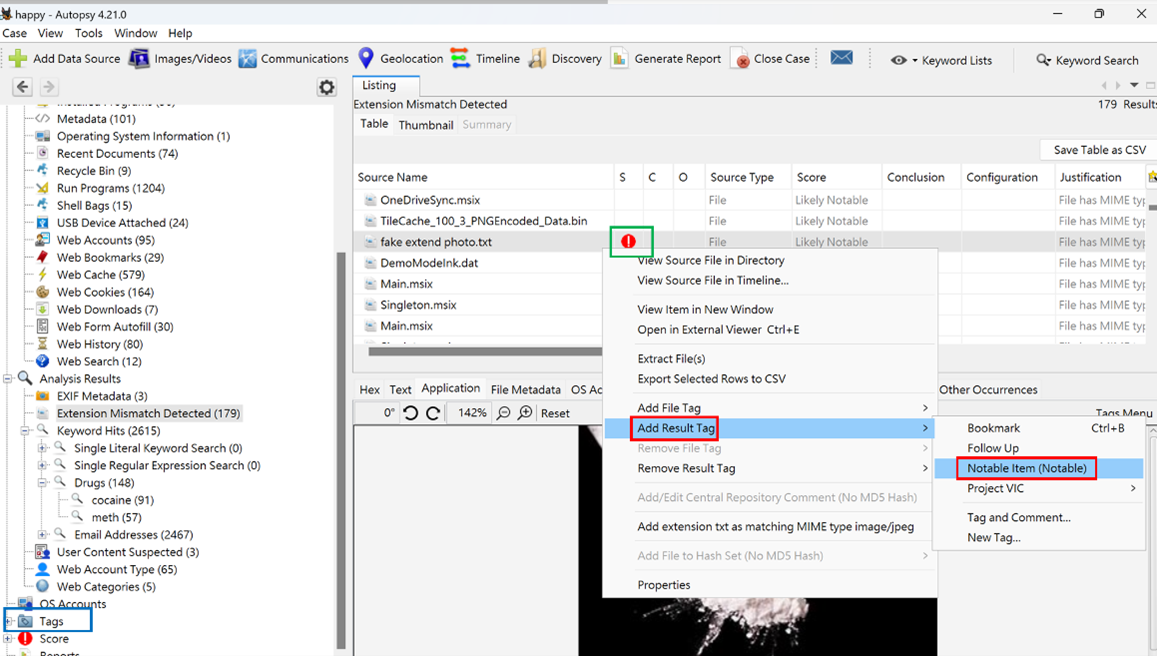The height and width of the screenshot is (656, 1157).
Task: Expand the Tags tree node
Action: (8, 621)
